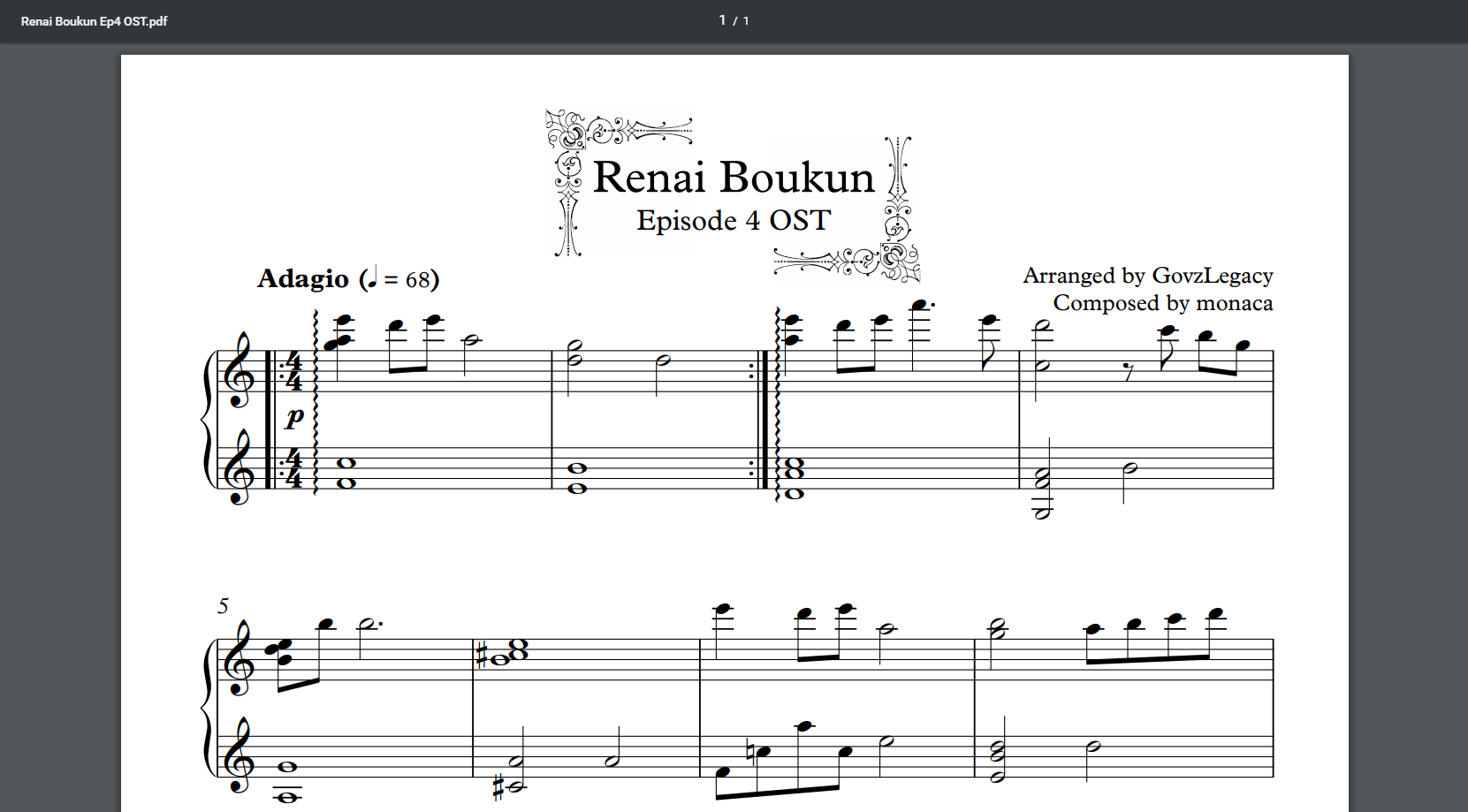Click the total page count in toolbar

pos(746,21)
